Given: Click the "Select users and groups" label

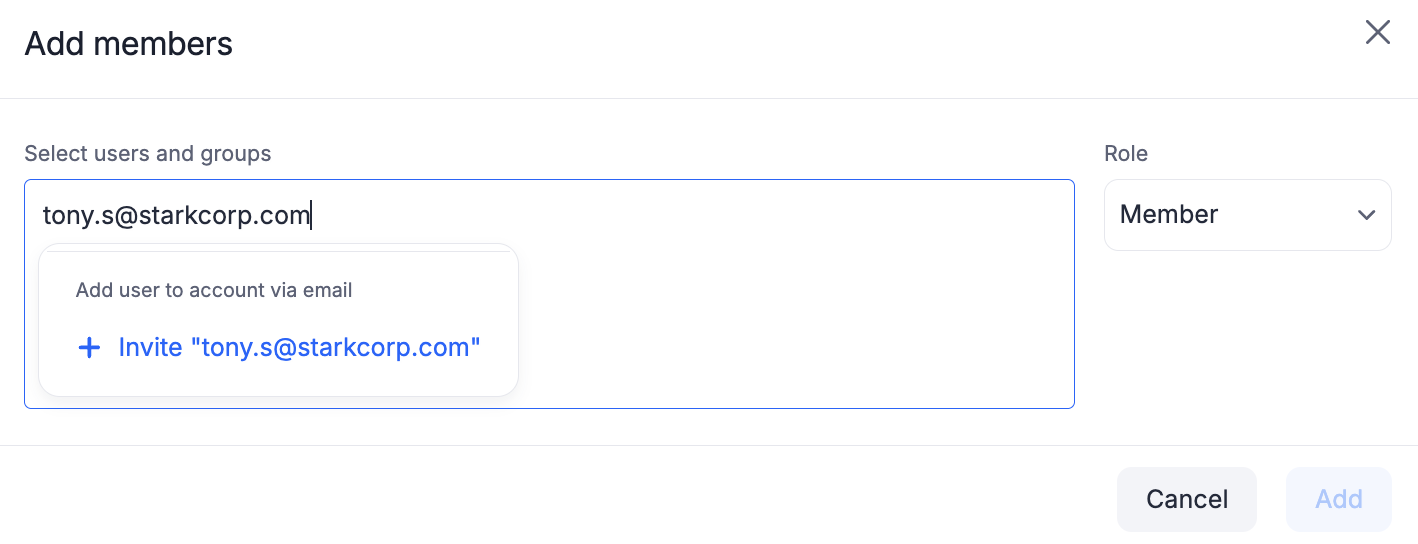Looking at the screenshot, I should (148, 154).
